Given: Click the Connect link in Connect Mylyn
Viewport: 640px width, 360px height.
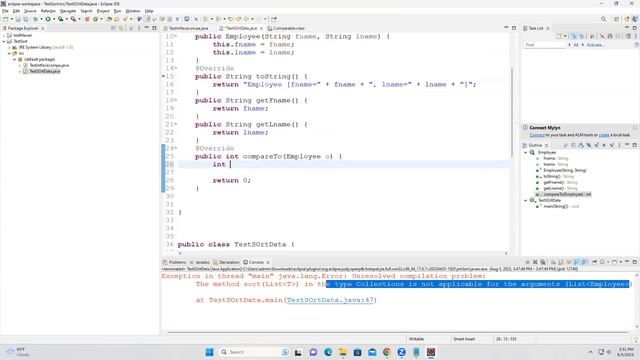Looking at the screenshot, I should 537,135.
